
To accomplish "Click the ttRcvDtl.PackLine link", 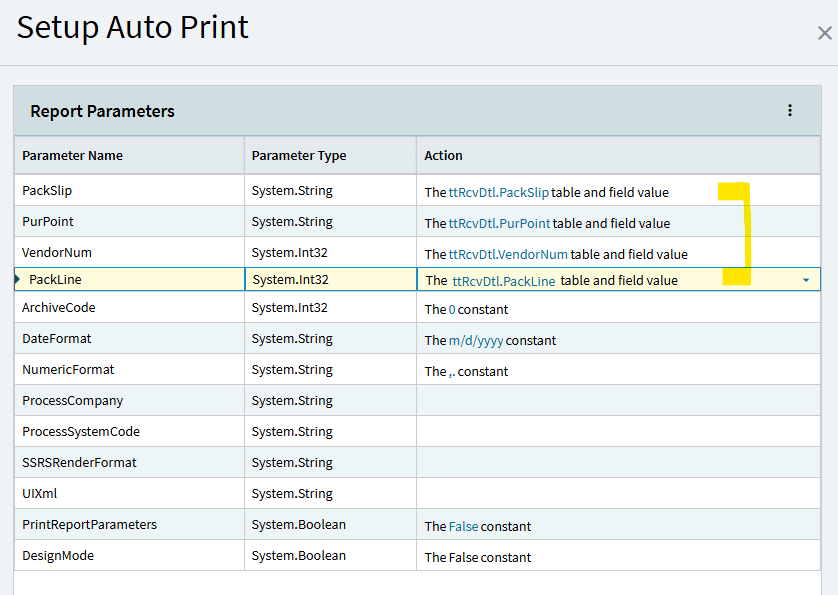I will pyautogui.click(x=503, y=281).
